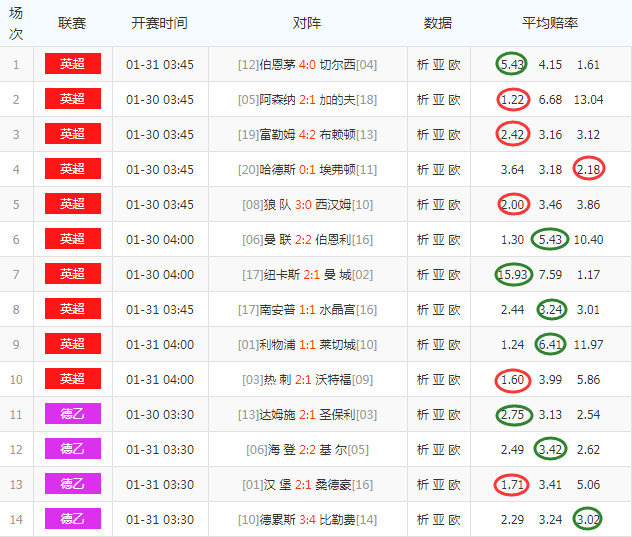The height and width of the screenshot is (537, 632).
Task: Click the away odds 13.04
Action: pos(588,100)
